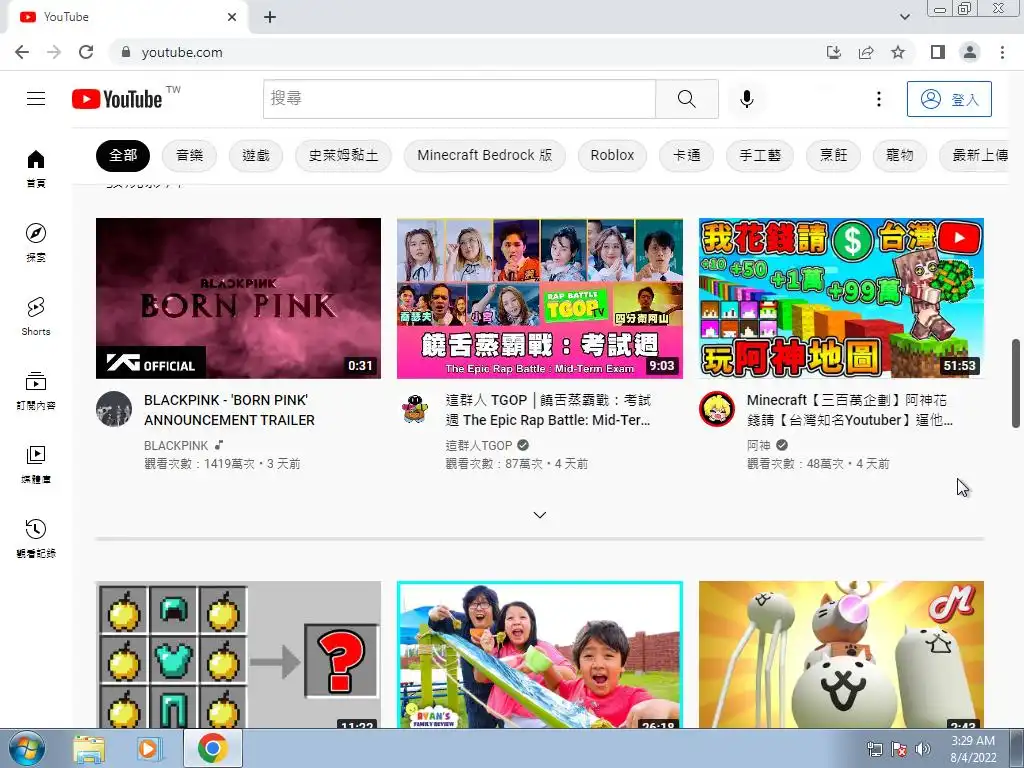Select the 遊戲 filter chip

(256, 155)
